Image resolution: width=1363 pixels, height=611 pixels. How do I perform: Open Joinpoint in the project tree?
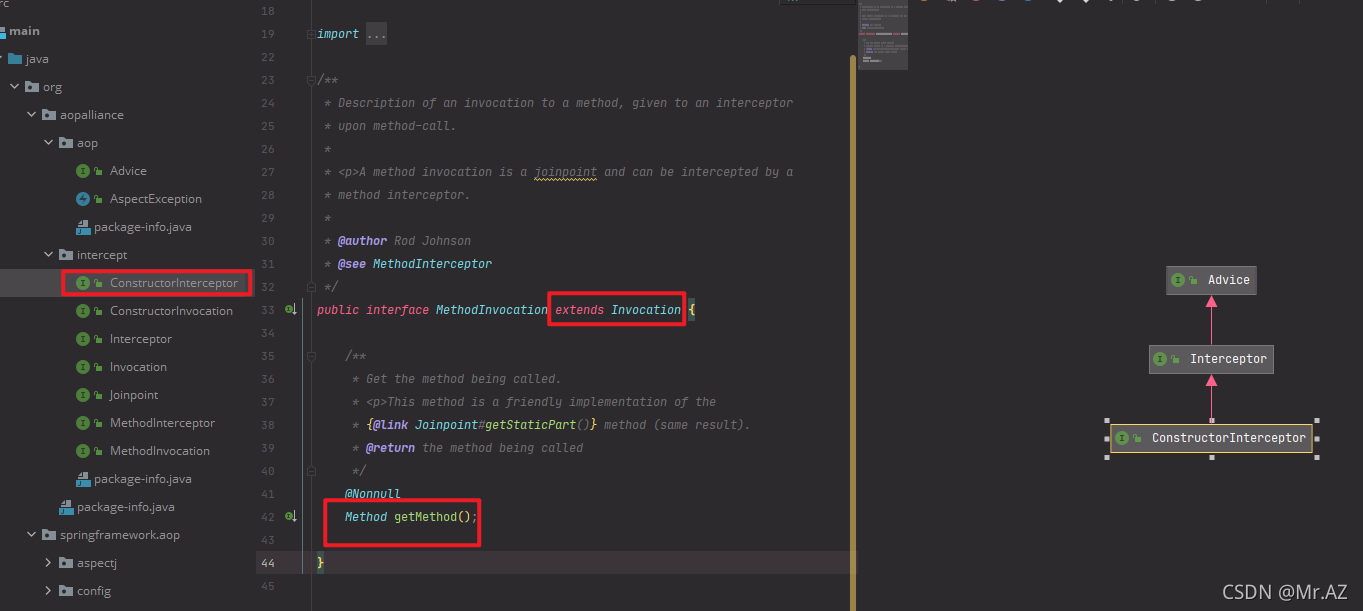[134, 395]
